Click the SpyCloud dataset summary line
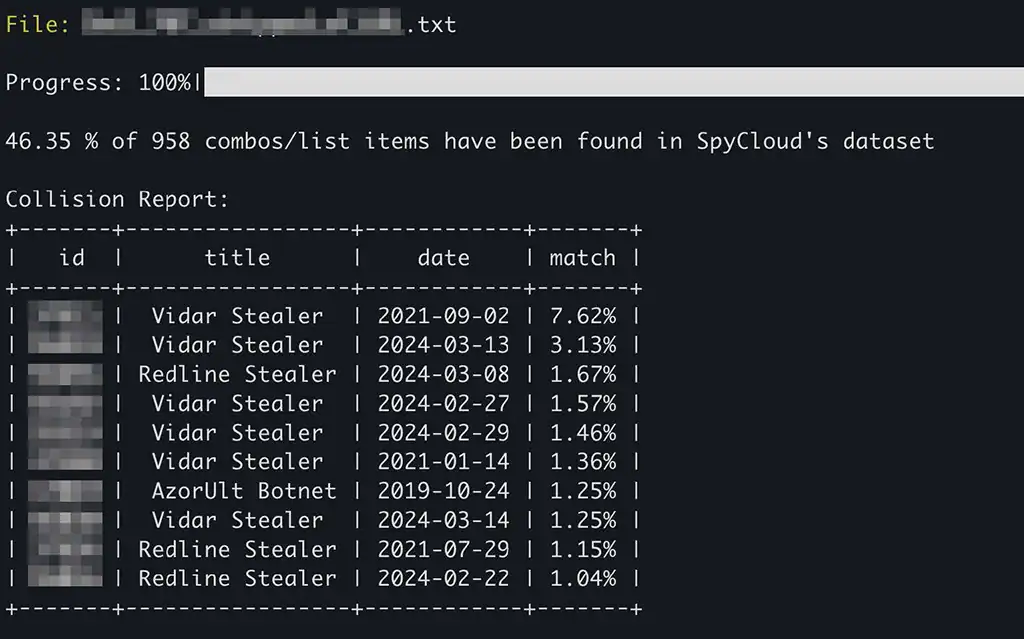The image size is (1024, 639). coord(470,141)
